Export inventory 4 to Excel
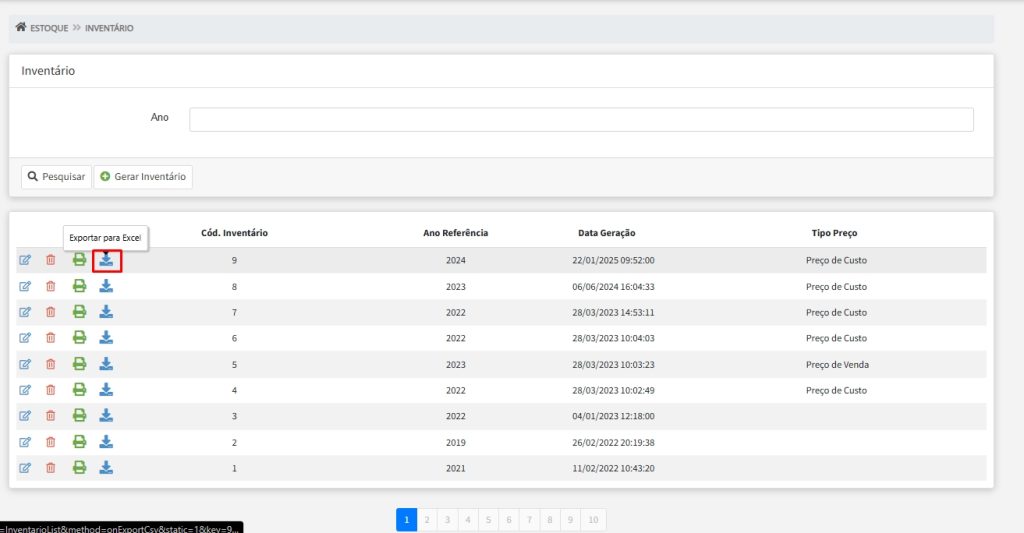This screenshot has width=1024, height=533. [x=106, y=390]
